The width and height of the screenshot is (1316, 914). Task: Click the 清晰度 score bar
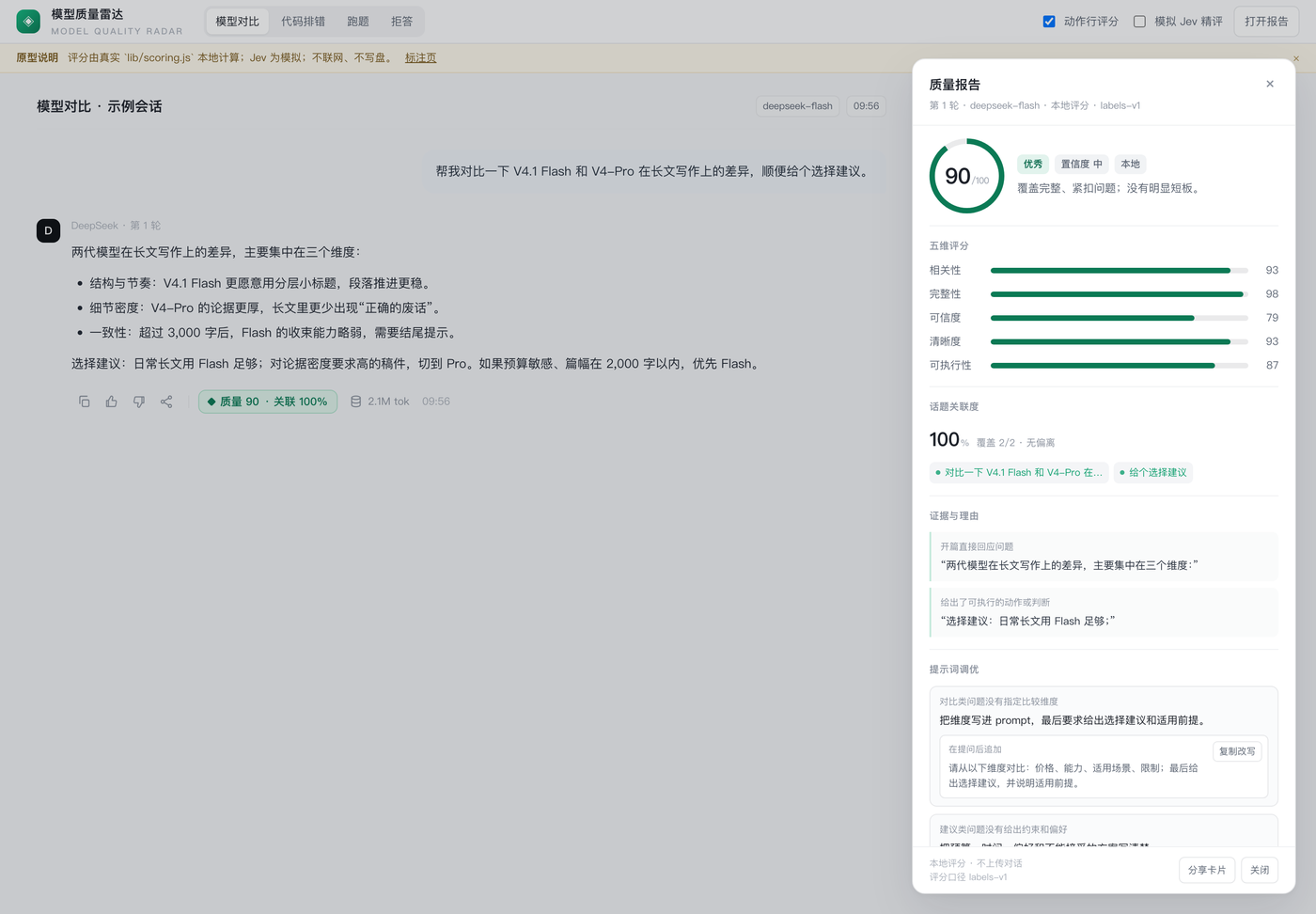1120,341
